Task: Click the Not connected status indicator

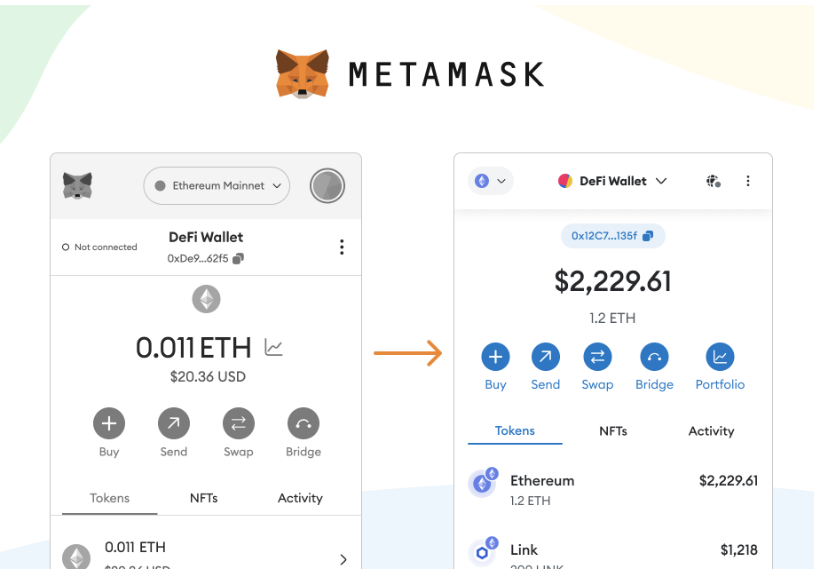Action: click(x=100, y=247)
